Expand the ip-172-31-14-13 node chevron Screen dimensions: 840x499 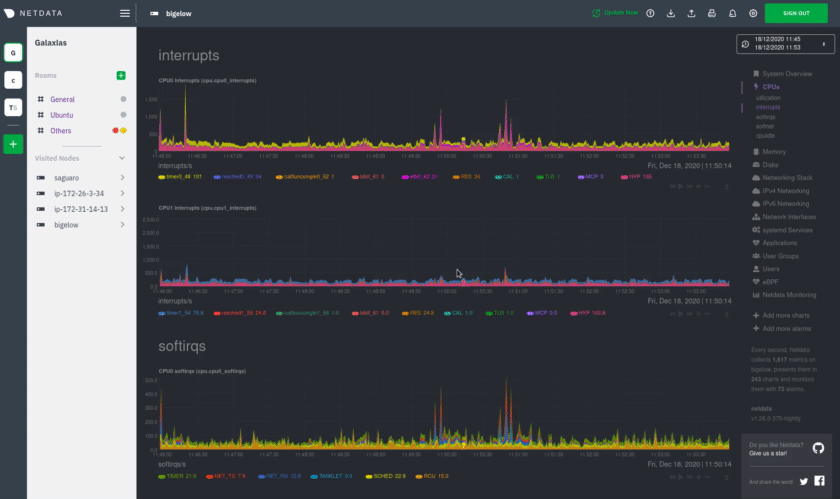tap(123, 209)
